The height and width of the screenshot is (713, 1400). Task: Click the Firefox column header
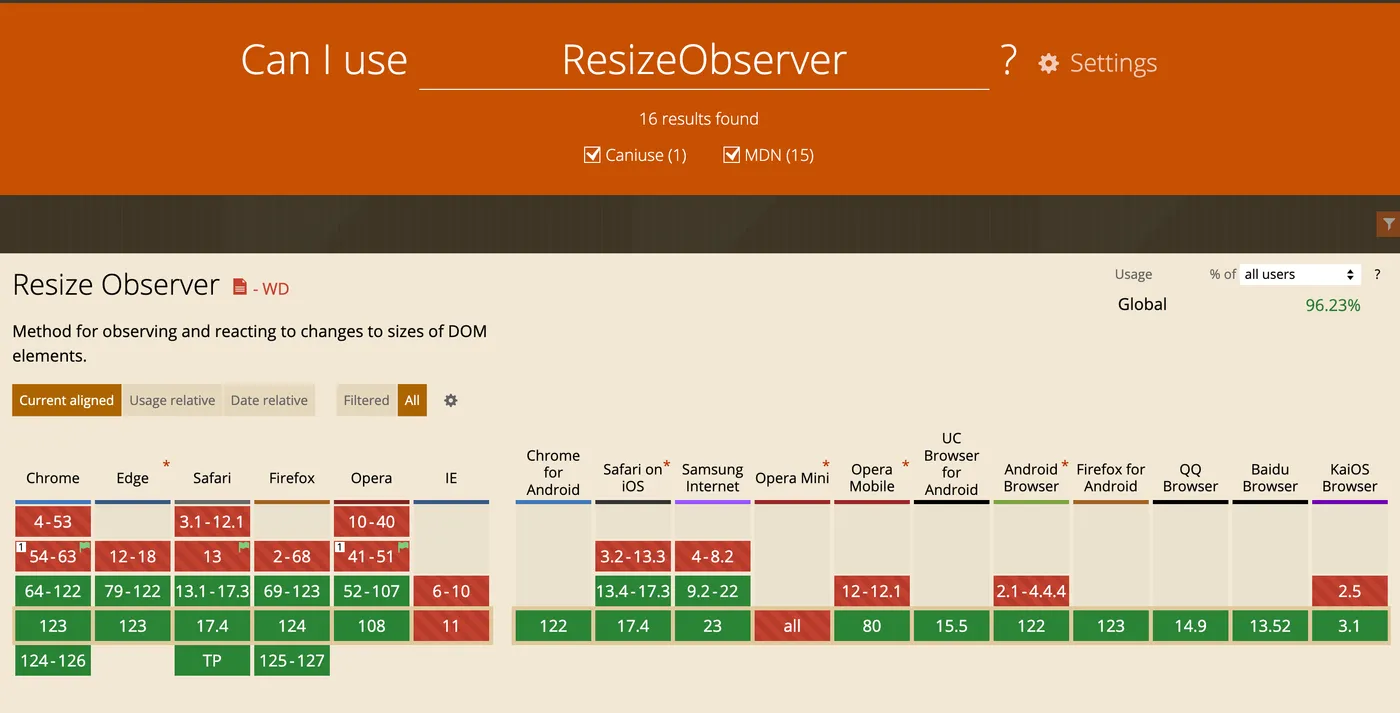(x=292, y=478)
